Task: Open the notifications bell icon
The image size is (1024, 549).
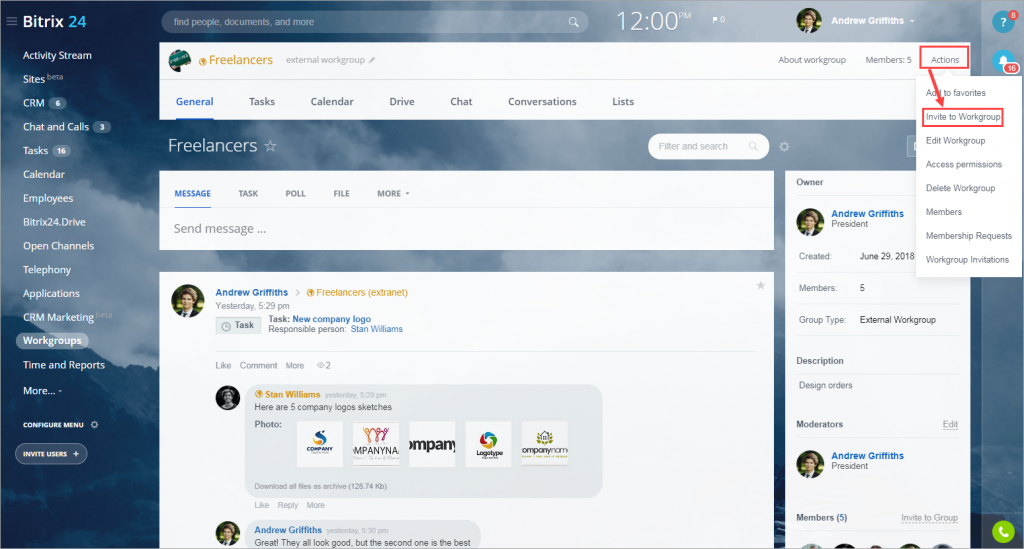Action: [x=1003, y=61]
